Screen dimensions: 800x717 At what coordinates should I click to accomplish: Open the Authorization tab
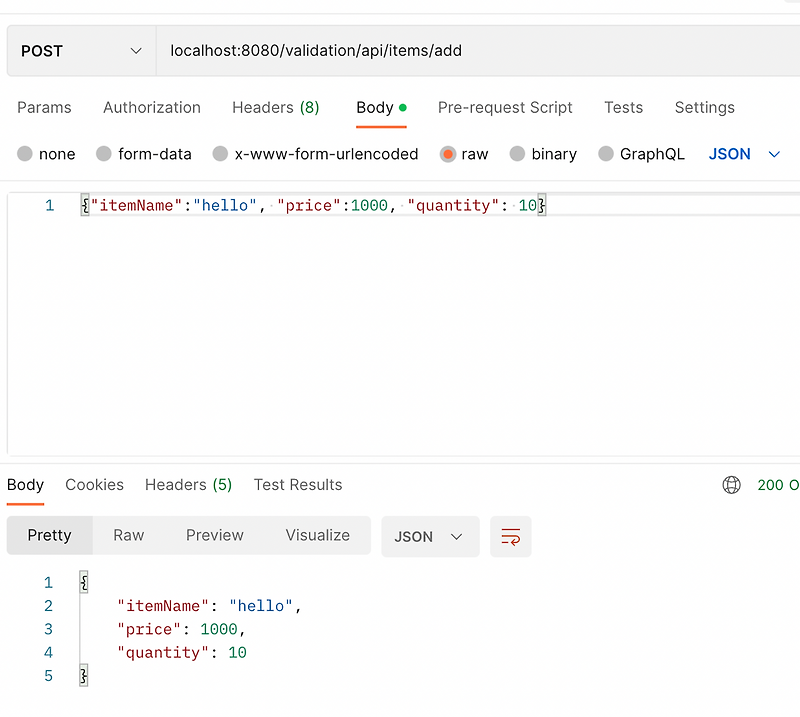coord(152,108)
